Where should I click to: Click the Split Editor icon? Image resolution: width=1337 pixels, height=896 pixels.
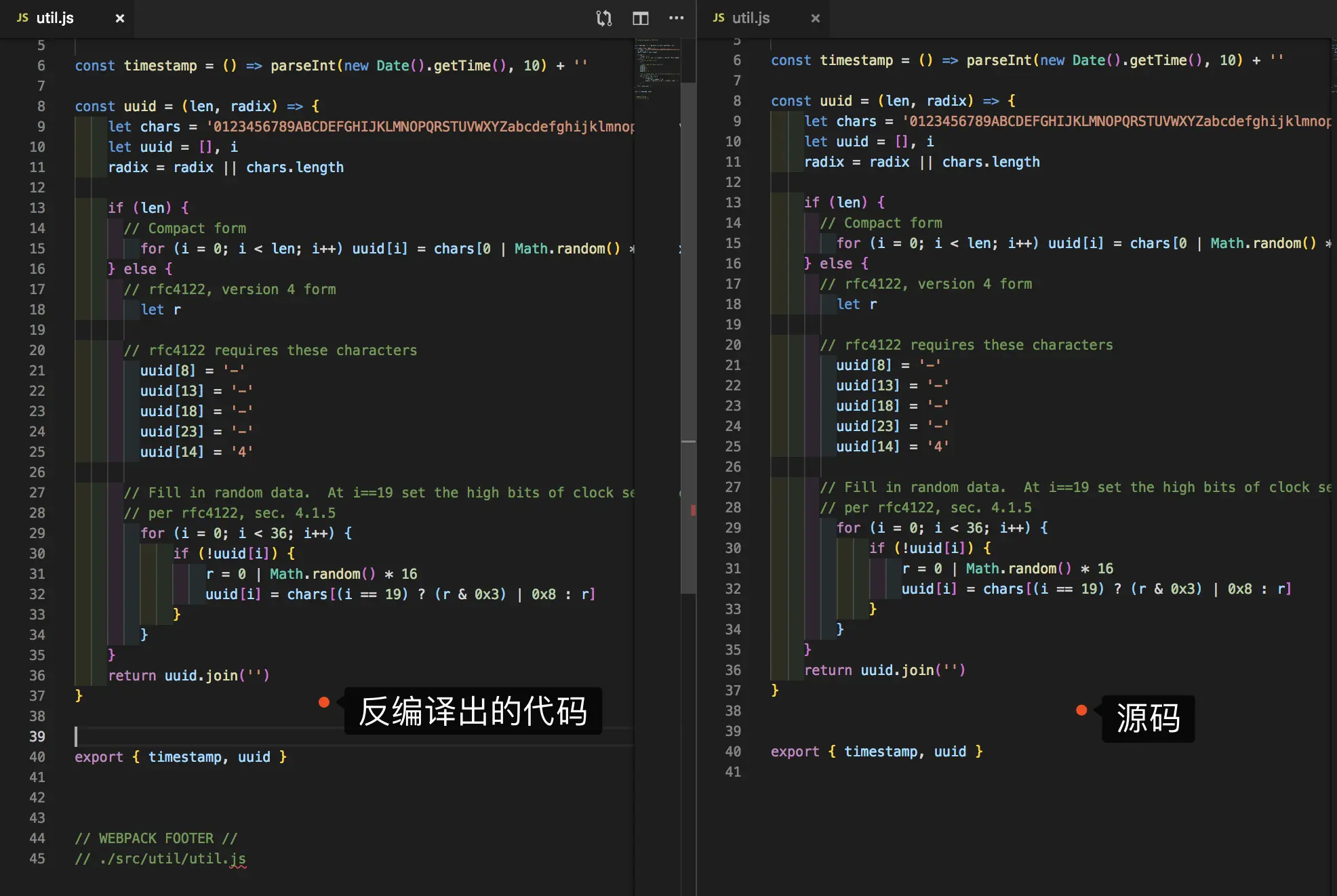coord(640,18)
